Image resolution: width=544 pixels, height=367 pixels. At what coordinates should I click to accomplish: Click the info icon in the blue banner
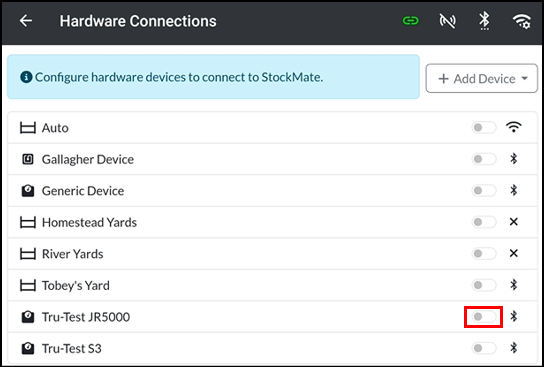click(26, 77)
